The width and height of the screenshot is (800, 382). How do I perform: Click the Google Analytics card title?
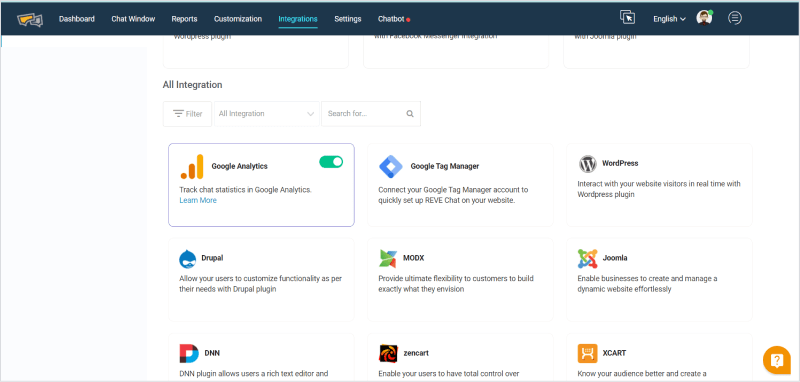click(x=239, y=166)
